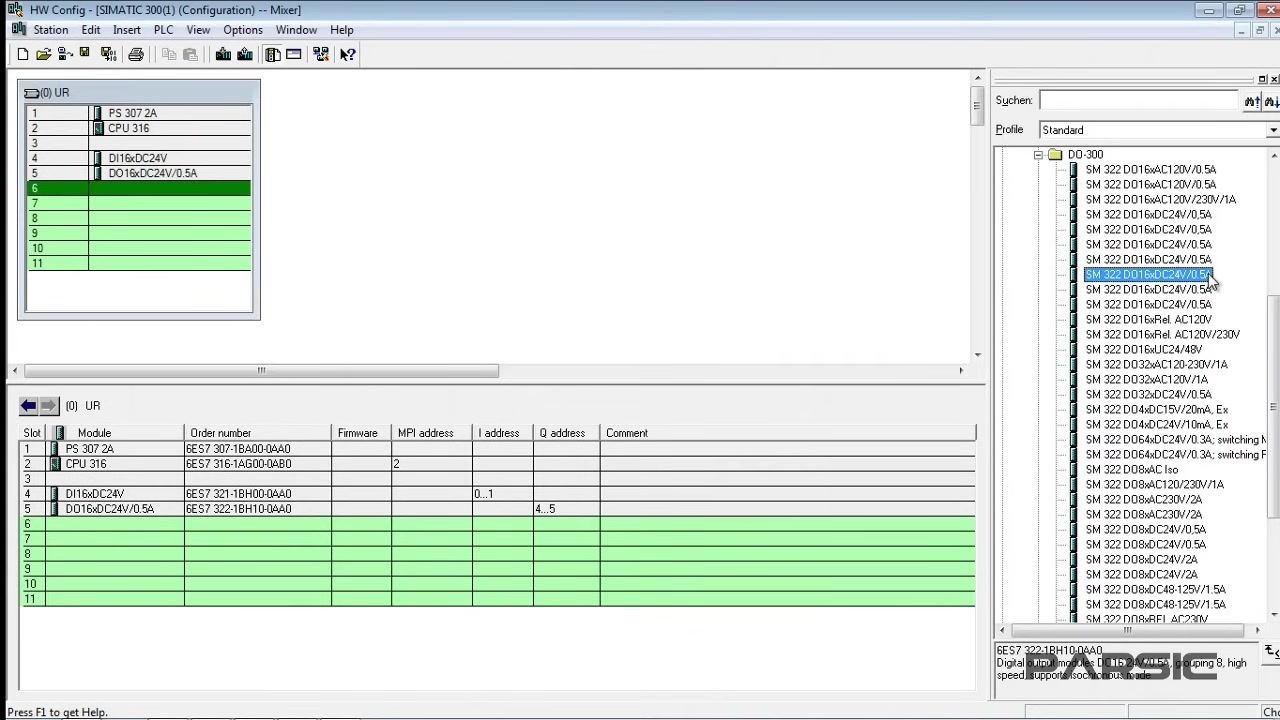The width and height of the screenshot is (1280, 720).
Task: Create a new station with New icon
Action: [23, 55]
